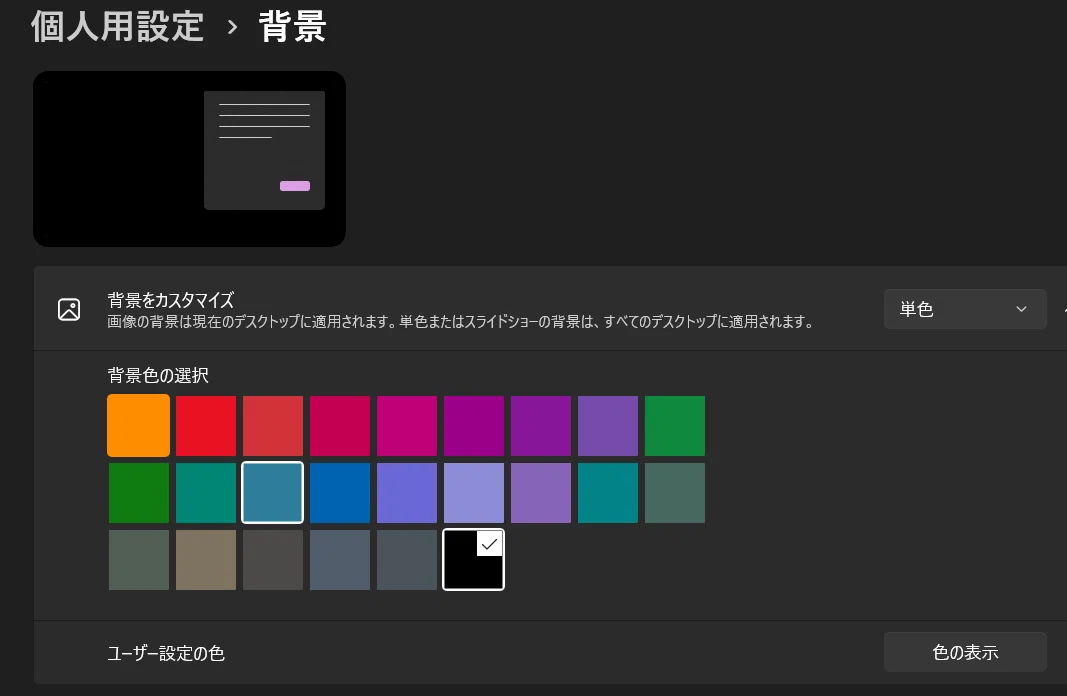Select the dark green swatch in the second row

pyautogui.click(x=139, y=493)
